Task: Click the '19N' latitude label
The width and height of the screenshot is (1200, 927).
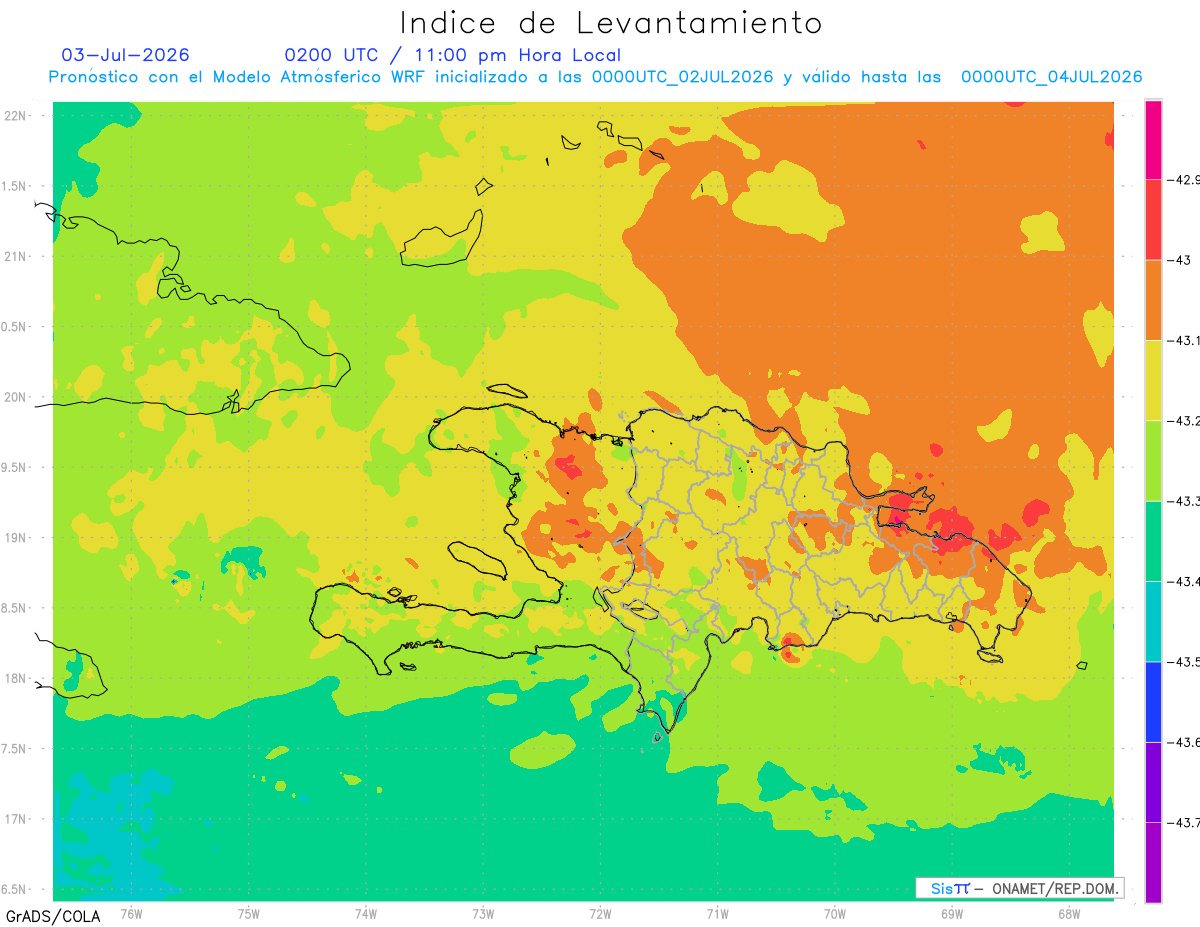Action: [17, 538]
